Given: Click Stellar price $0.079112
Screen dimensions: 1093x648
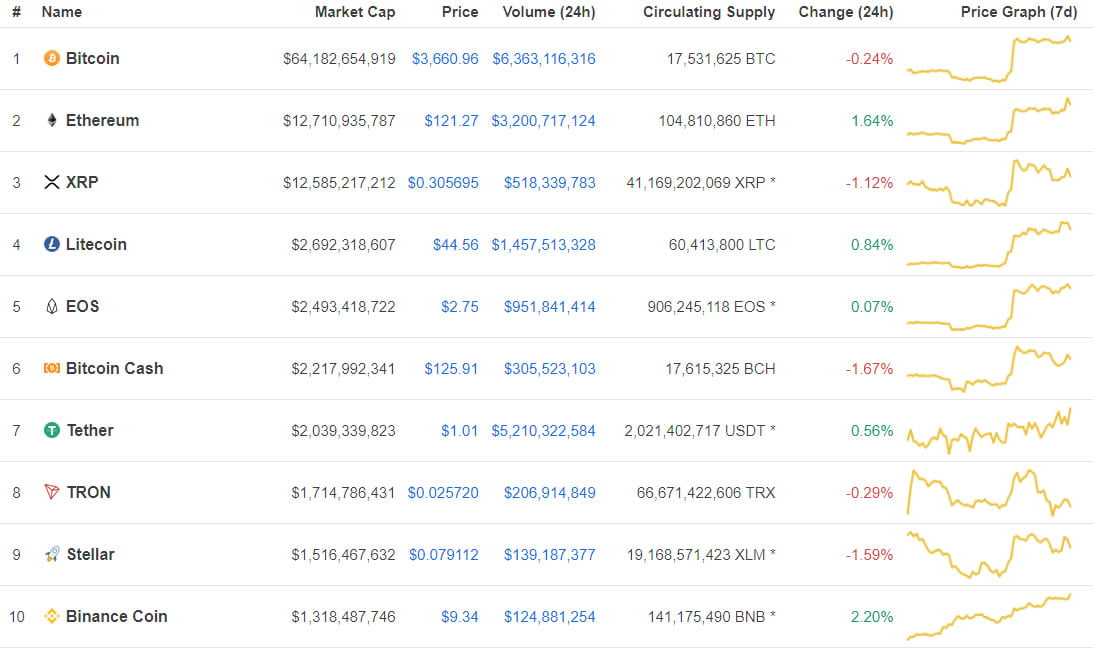Looking at the screenshot, I should pos(444,555).
